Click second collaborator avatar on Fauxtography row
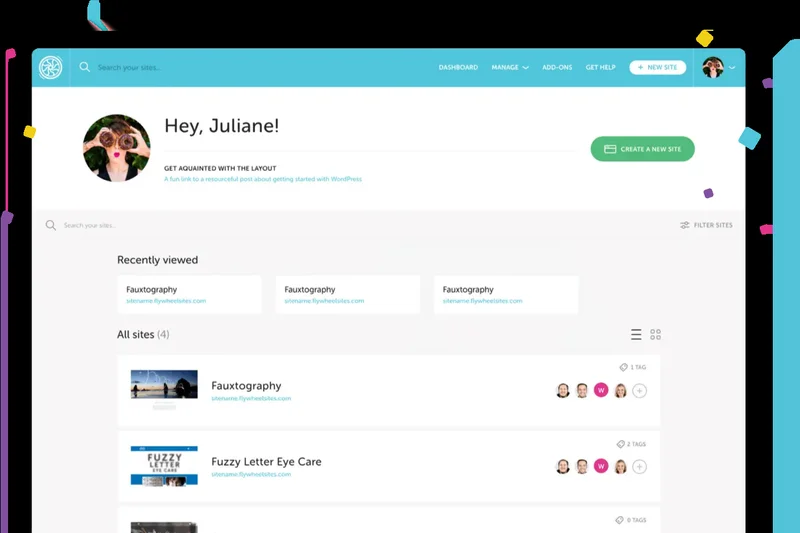 tap(582, 391)
